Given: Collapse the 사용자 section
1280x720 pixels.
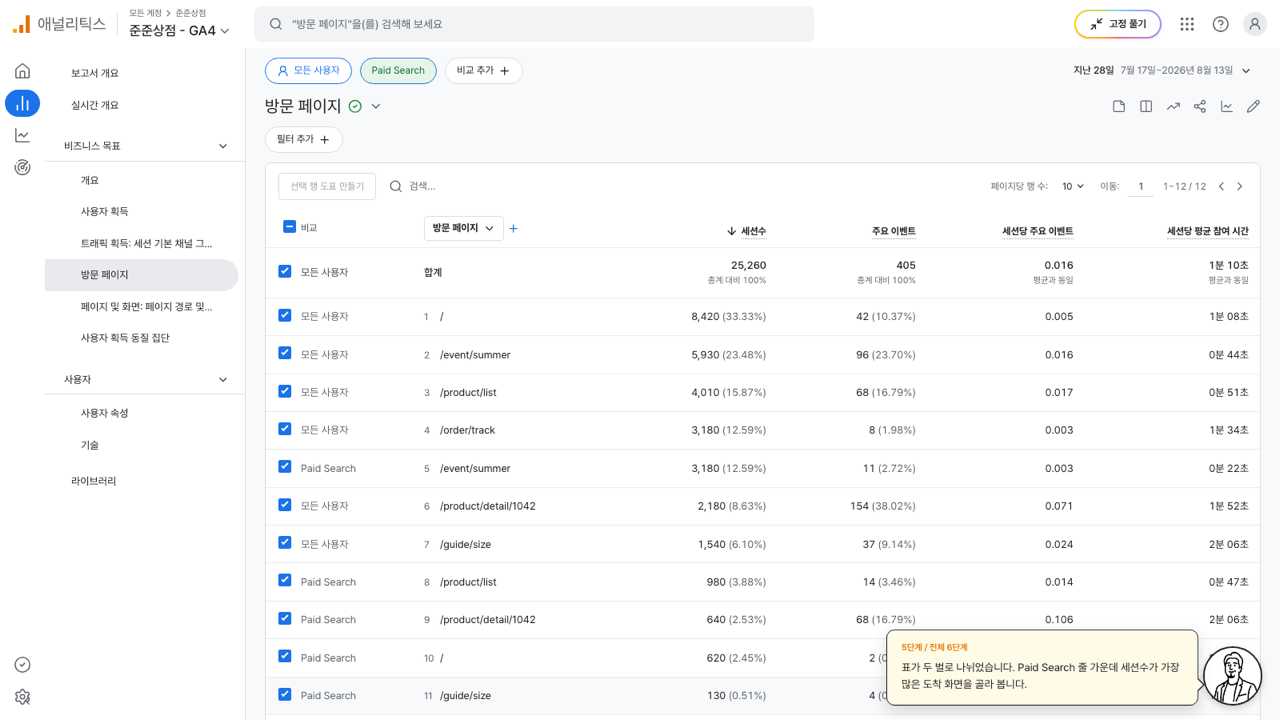Looking at the screenshot, I should point(223,380).
